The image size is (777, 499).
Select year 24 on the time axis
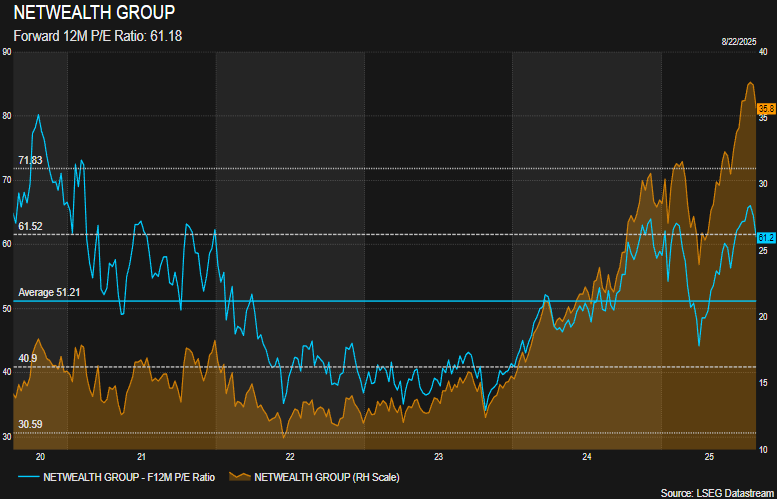[587, 456]
